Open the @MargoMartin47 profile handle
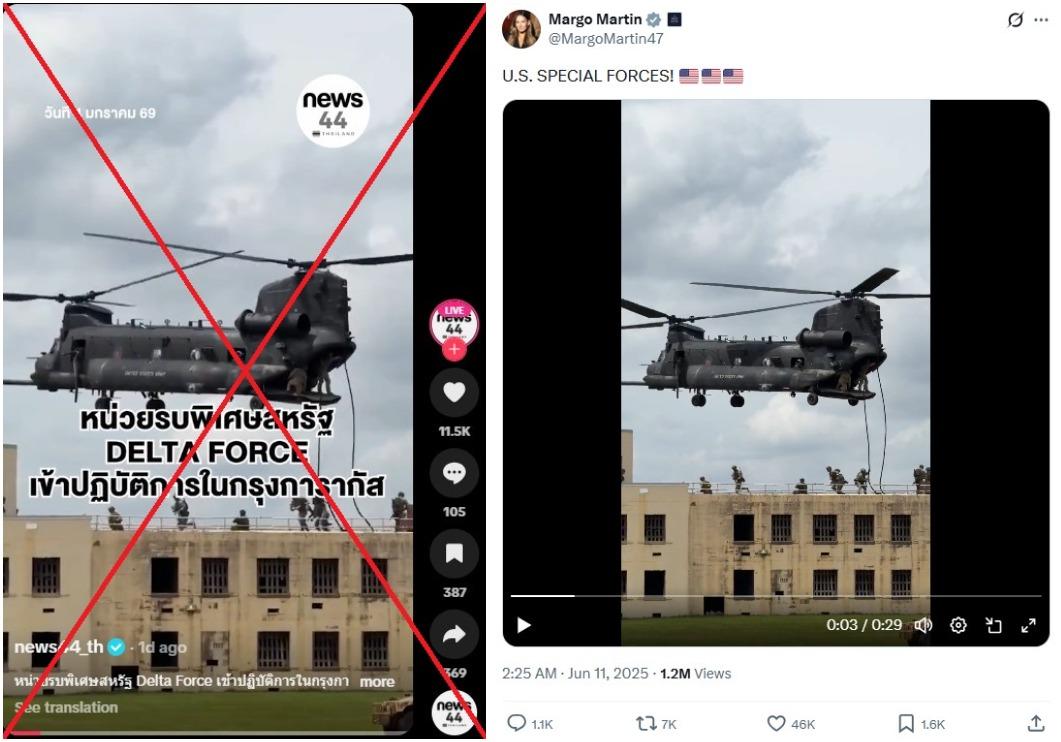The image size is (1061, 742). click(x=606, y=39)
